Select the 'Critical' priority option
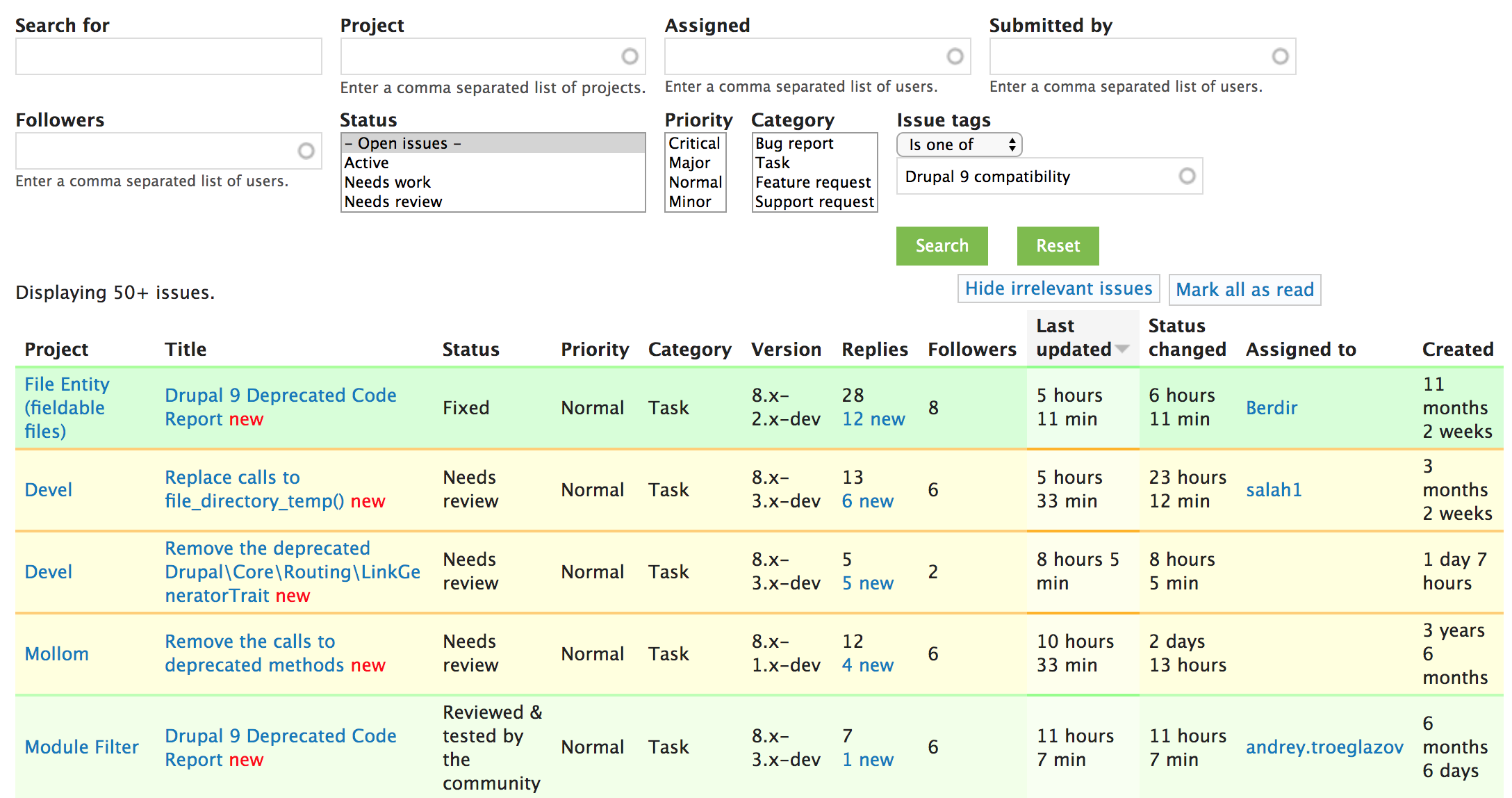This screenshot has height=798, width=1512. coord(694,142)
